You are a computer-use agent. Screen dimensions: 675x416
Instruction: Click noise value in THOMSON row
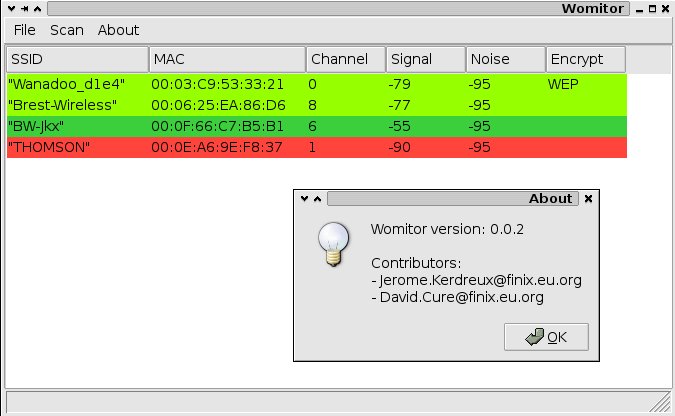pos(479,148)
